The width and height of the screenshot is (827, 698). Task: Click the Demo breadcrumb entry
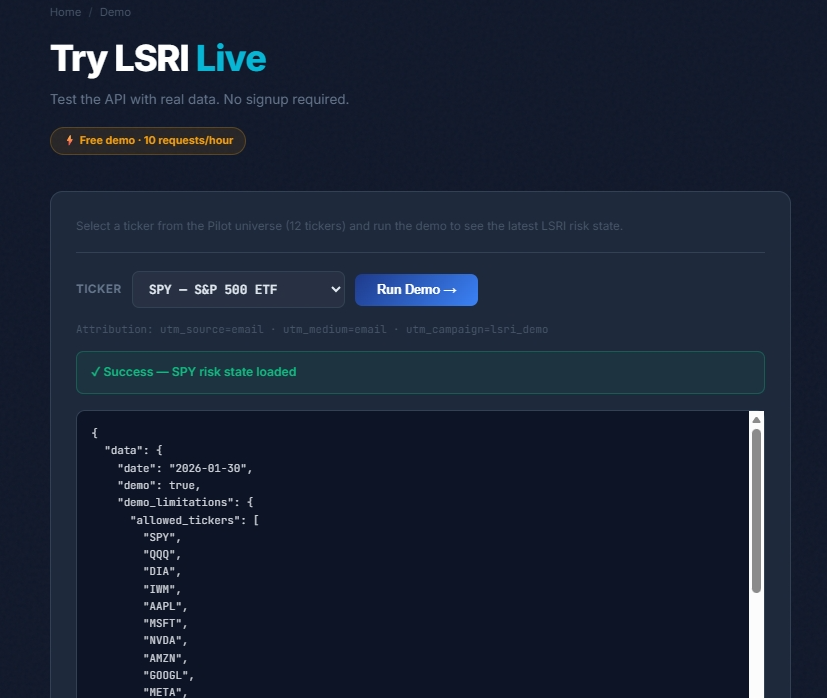click(115, 12)
